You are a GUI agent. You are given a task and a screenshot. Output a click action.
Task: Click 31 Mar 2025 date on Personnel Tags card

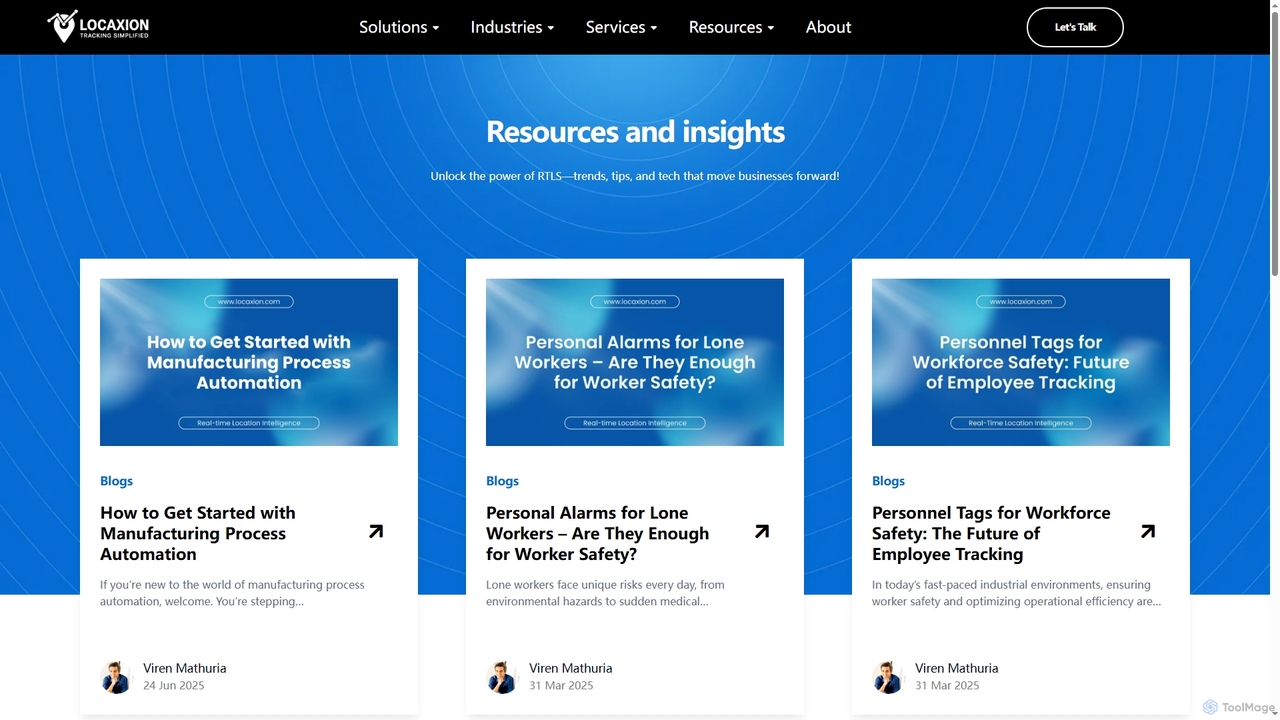click(947, 686)
